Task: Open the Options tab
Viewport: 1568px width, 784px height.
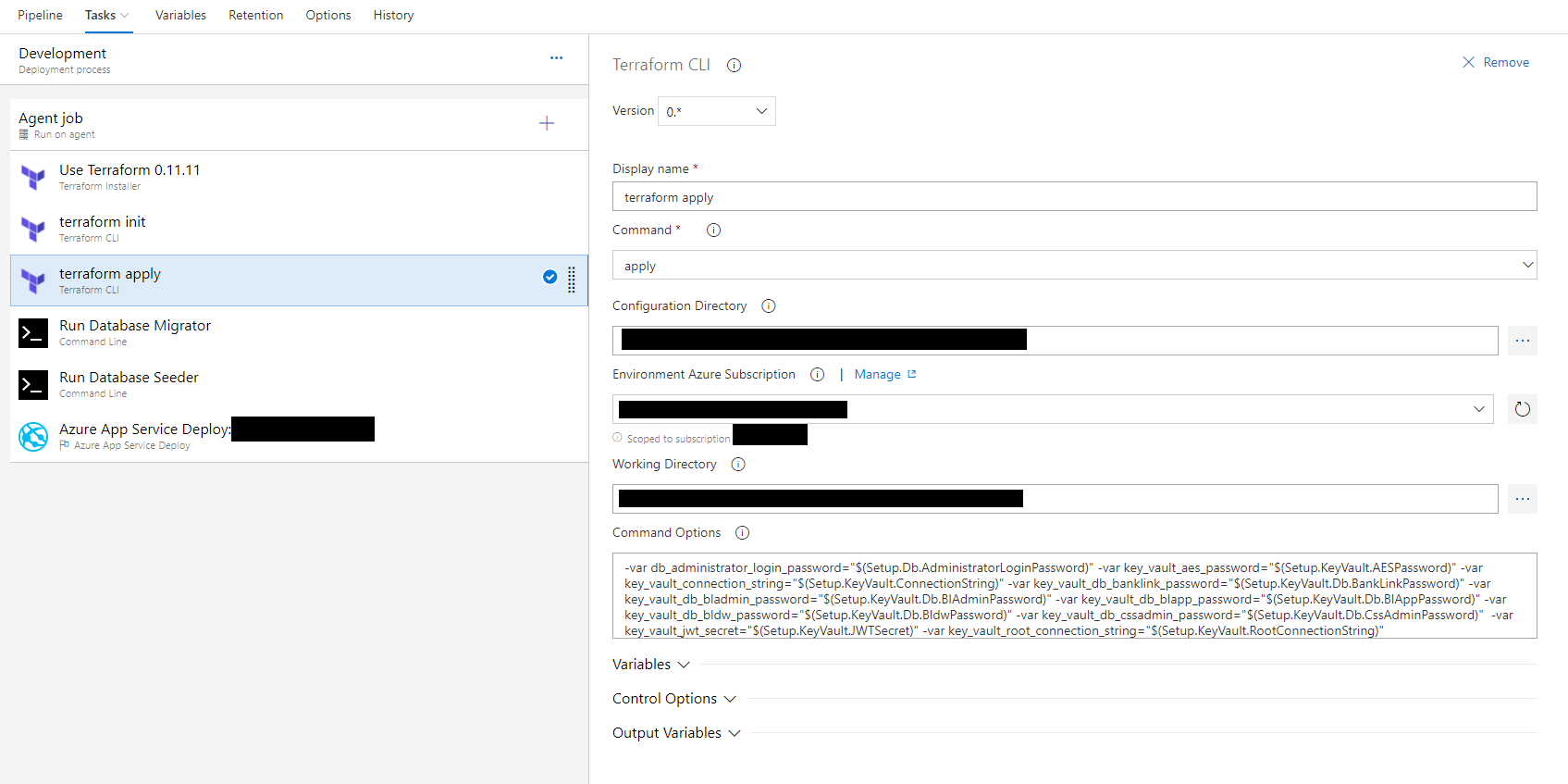Action: pos(328,15)
